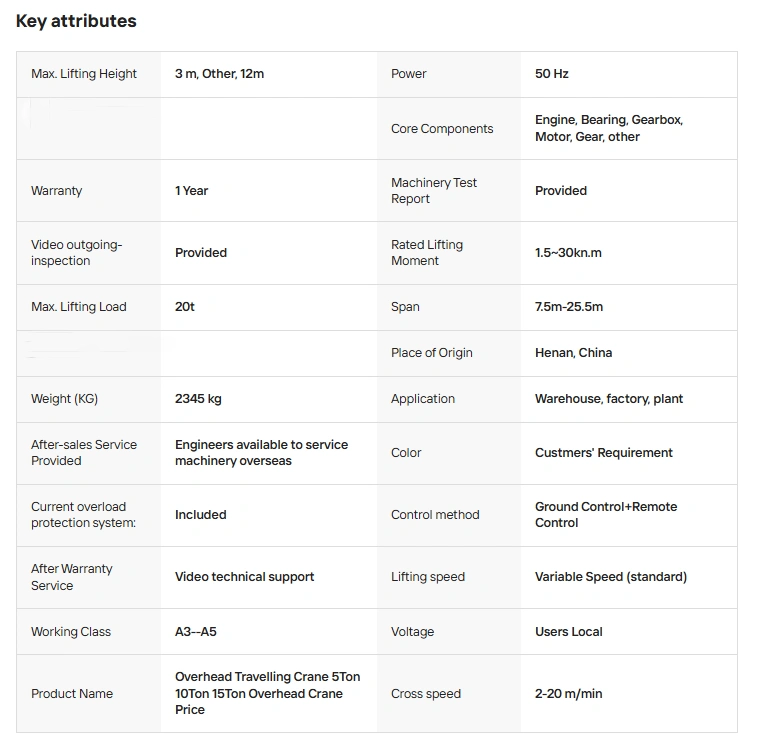Select the "Henan, China" origin value
This screenshot has height=747, width=758.
pyautogui.click(x=573, y=353)
